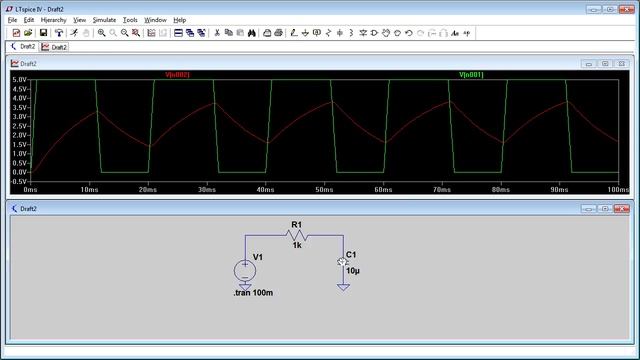Viewport: 640px width, 360px height.
Task: Open the Tools menu
Action: [130, 20]
